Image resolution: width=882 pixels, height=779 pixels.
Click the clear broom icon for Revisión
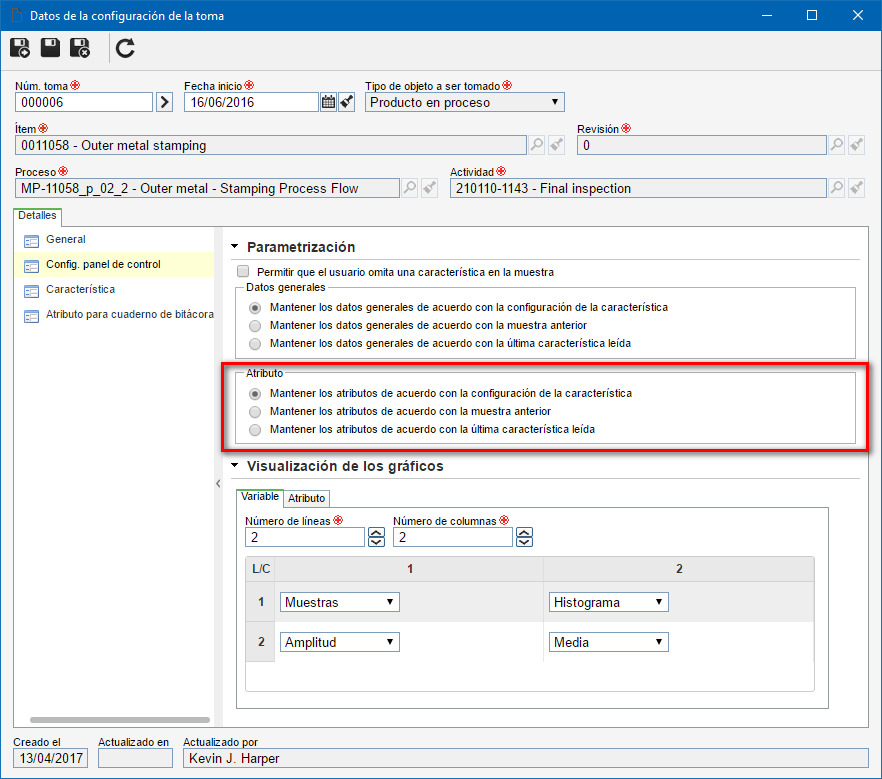[856, 145]
